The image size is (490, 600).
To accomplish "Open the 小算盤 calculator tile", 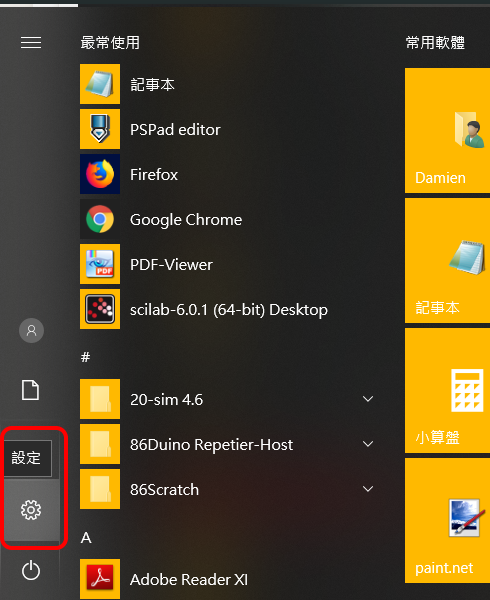I will coord(447,391).
